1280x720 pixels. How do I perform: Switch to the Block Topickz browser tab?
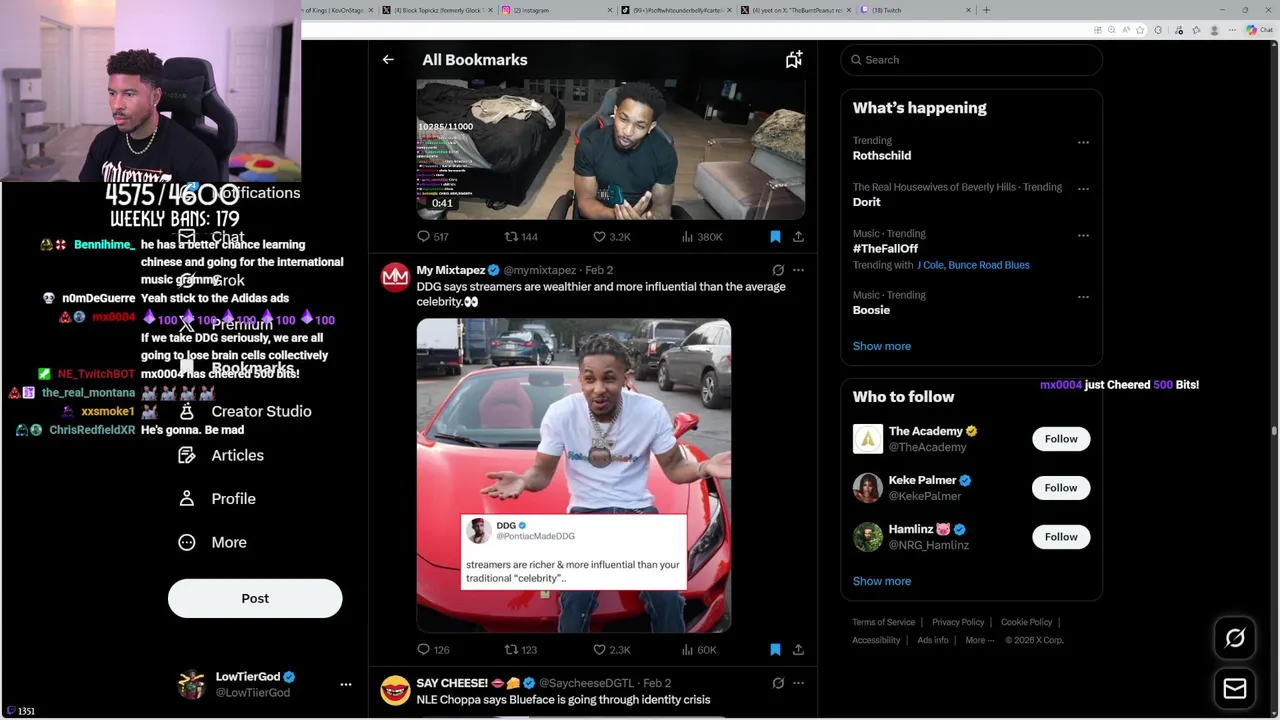[x=437, y=10]
